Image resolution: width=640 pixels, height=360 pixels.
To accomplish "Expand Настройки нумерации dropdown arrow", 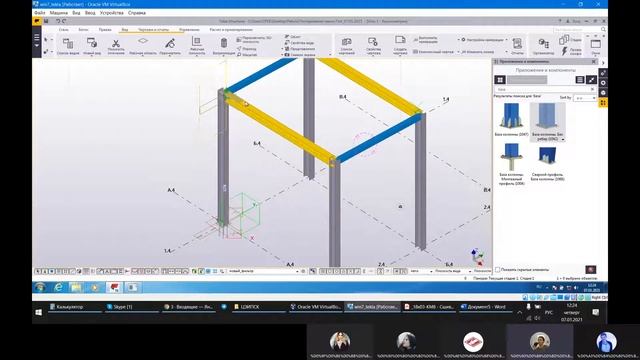I will (x=506, y=40).
